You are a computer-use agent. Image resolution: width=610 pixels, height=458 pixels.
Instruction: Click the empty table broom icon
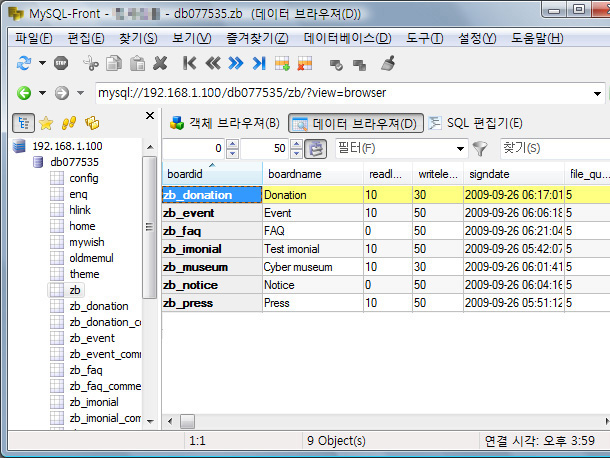click(388, 63)
